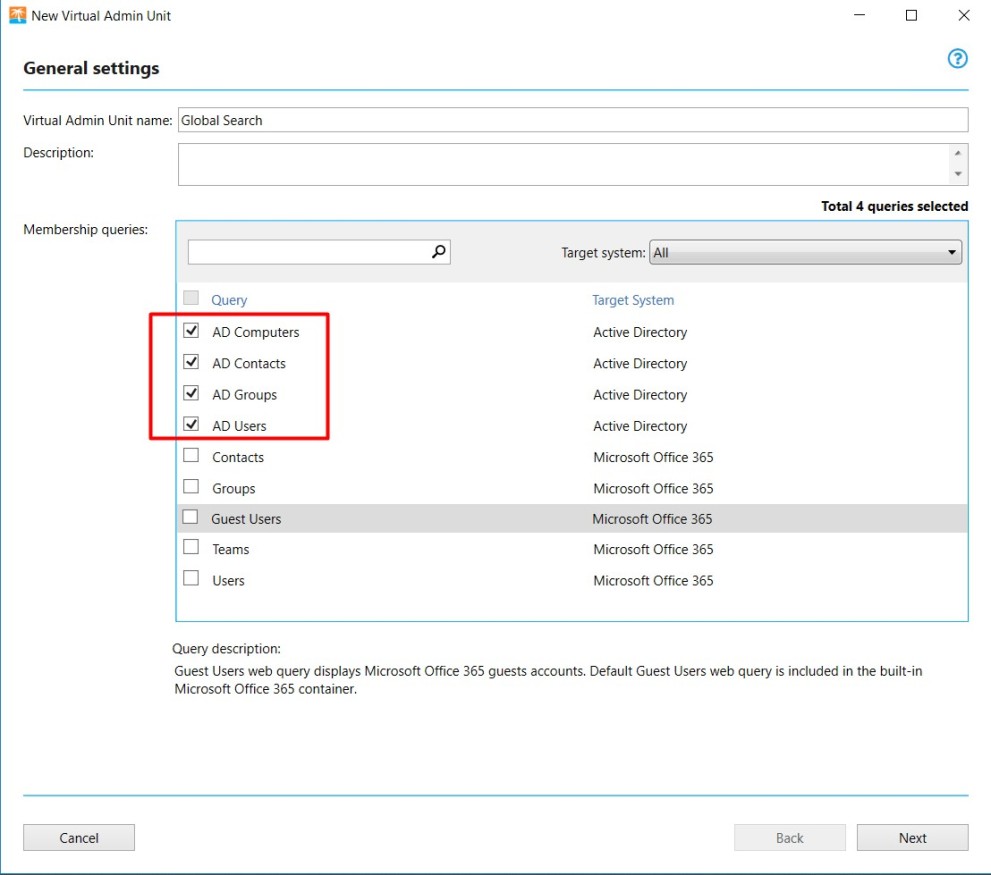Open the help question mark icon
The height and width of the screenshot is (875, 991).
pos(957,59)
